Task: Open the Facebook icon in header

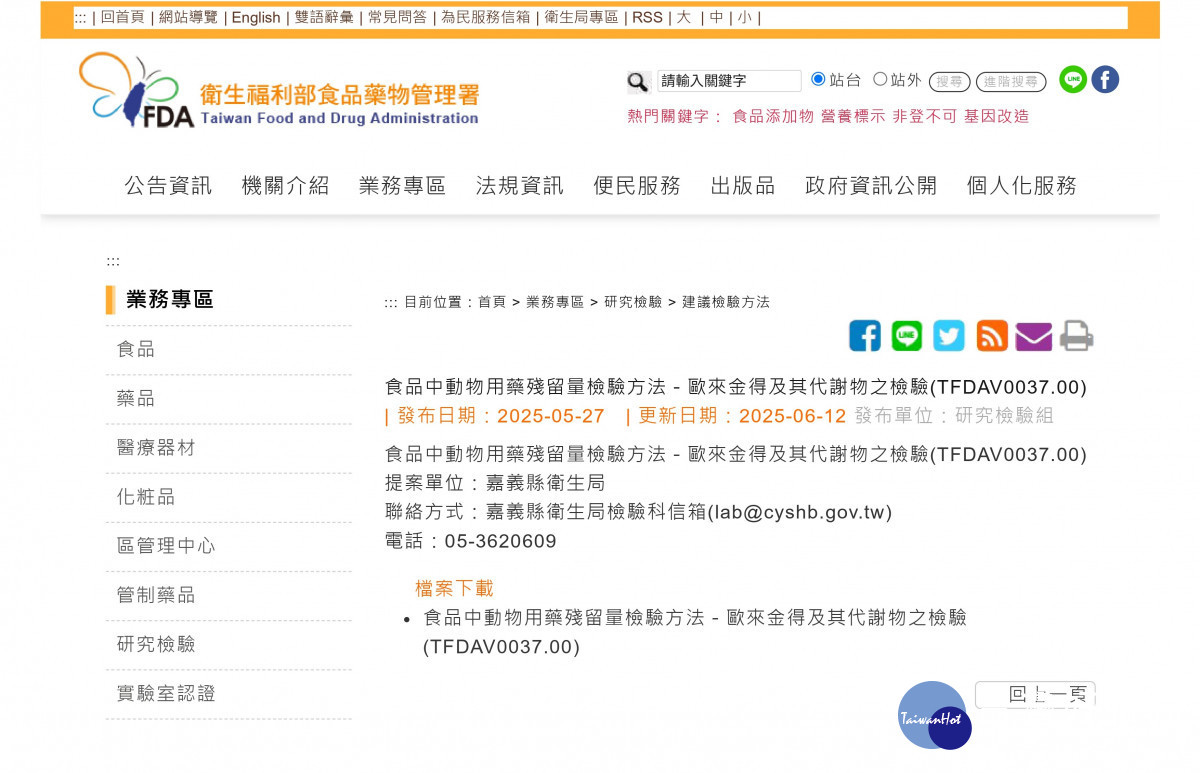Action: [x=1105, y=80]
